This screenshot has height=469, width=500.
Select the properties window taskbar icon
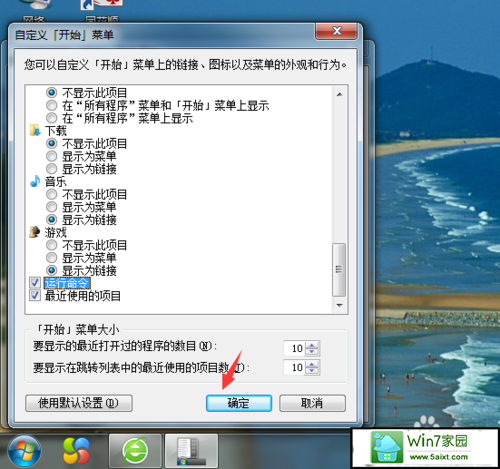(x=191, y=451)
